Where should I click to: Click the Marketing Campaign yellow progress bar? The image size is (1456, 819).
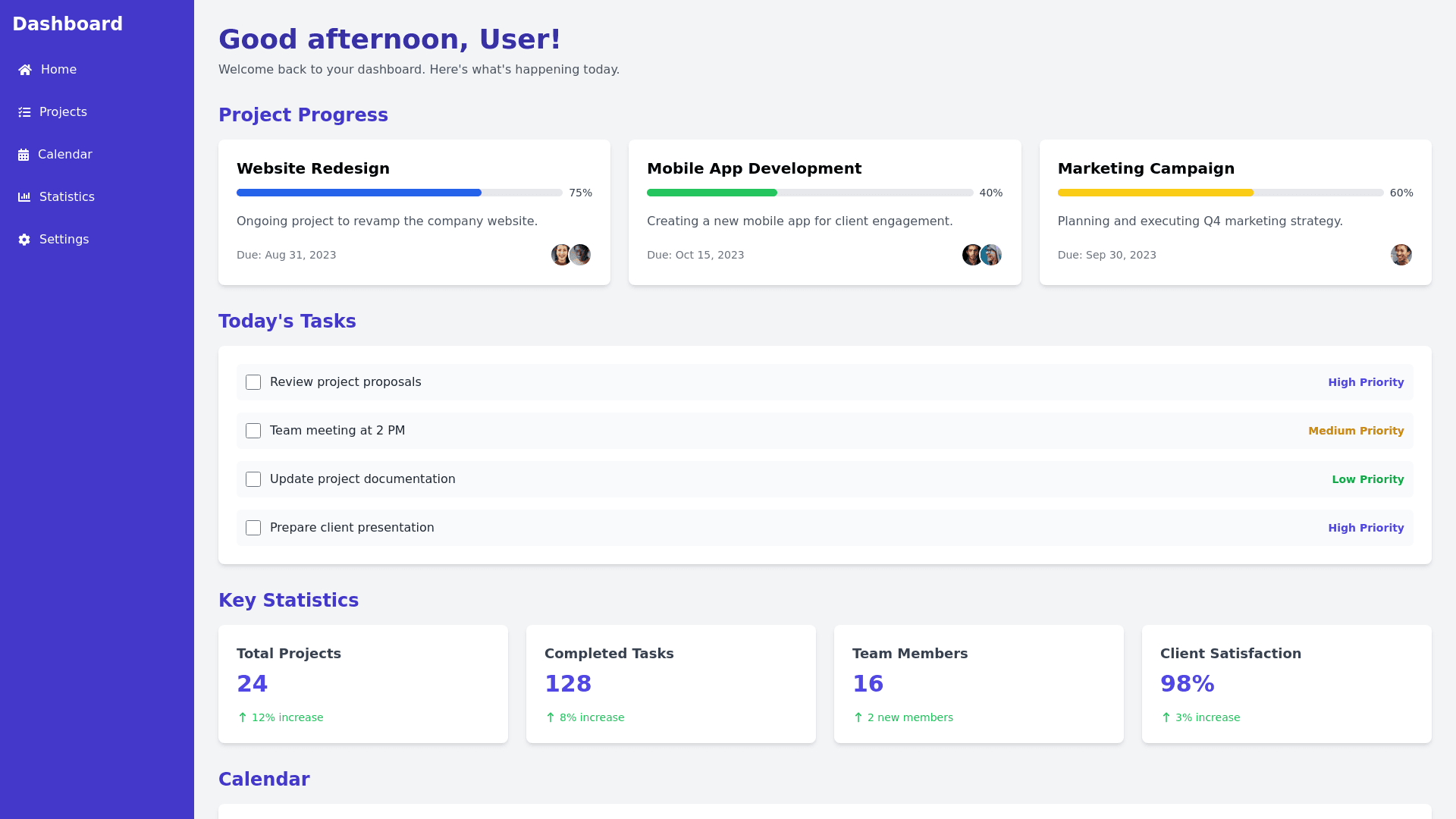click(1155, 193)
